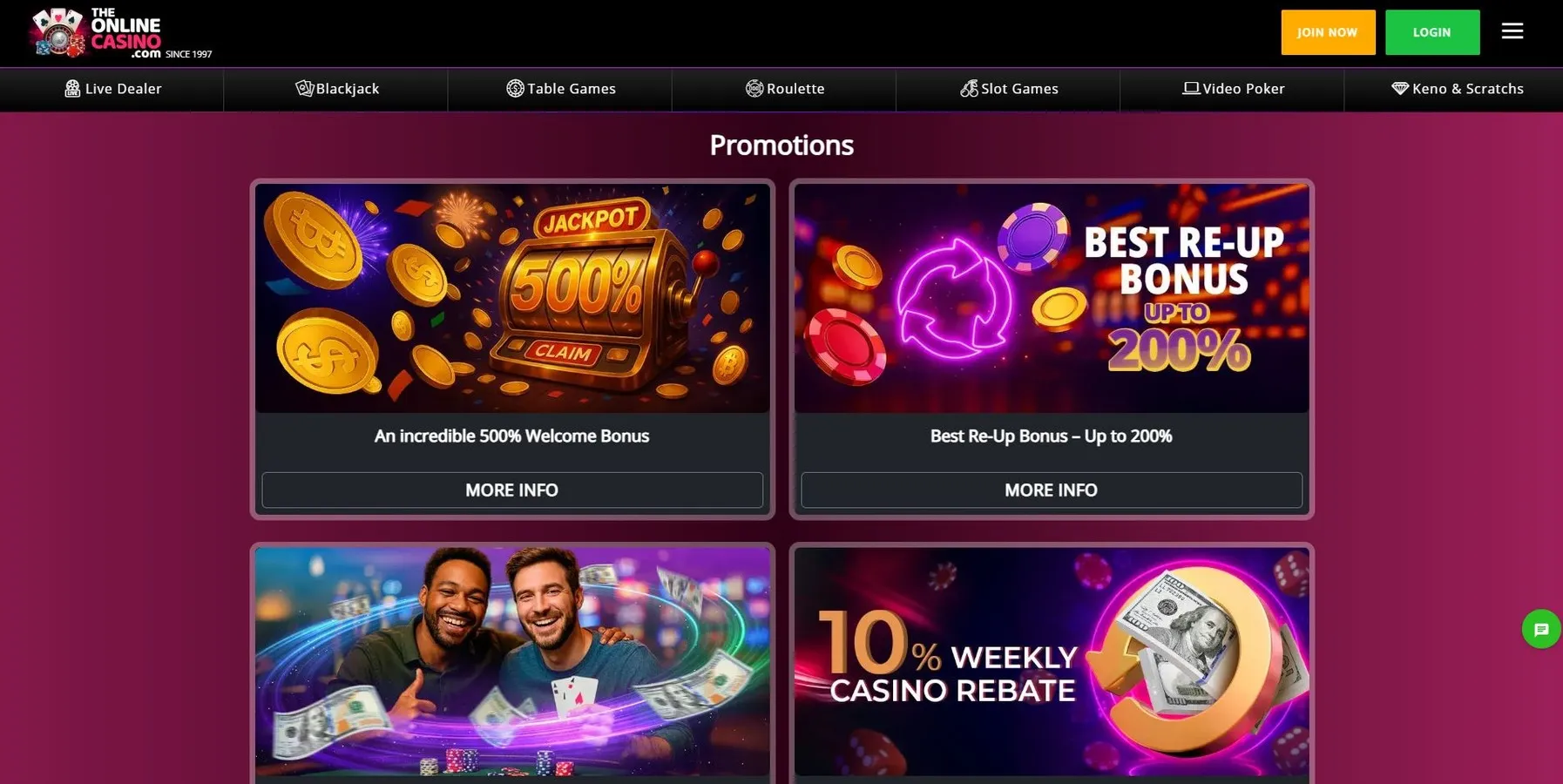The height and width of the screenshot is (784, 1563).
Task: Click MORE INFO for 500% Welcome Bonus
Action: 512,490
